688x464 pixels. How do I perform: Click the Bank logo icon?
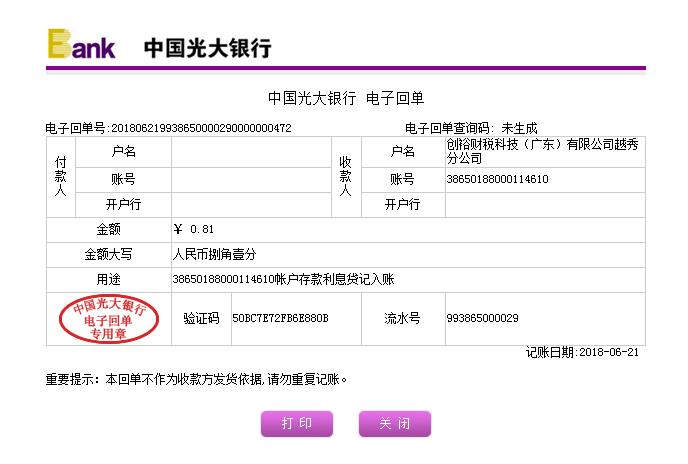tap(82, 44)
